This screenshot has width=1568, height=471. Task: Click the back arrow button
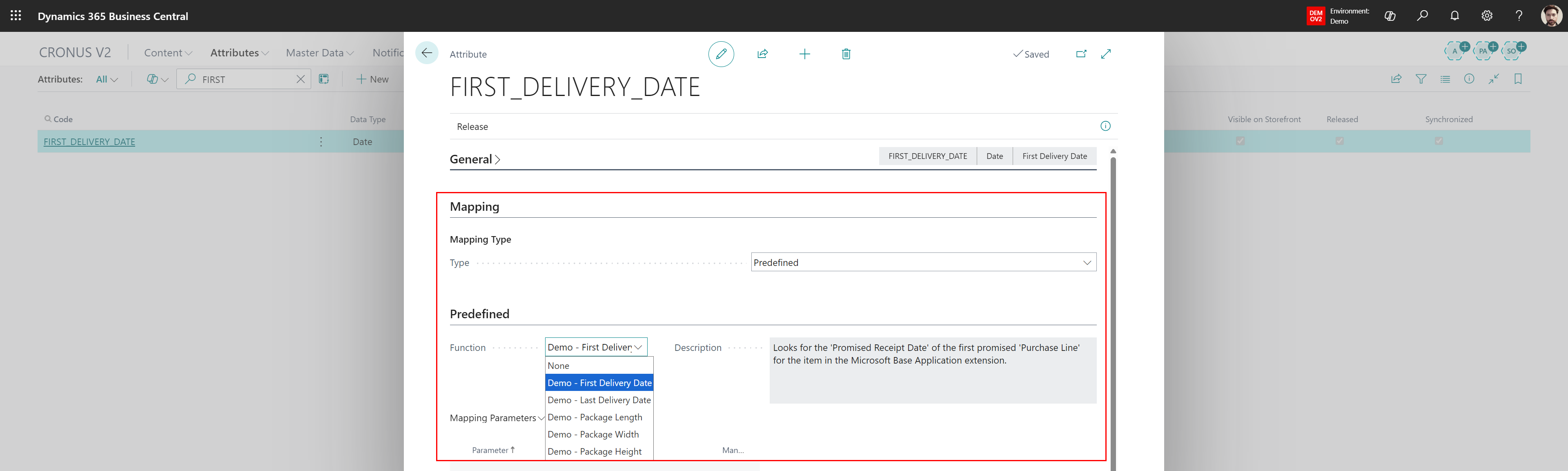click(427, 53)
